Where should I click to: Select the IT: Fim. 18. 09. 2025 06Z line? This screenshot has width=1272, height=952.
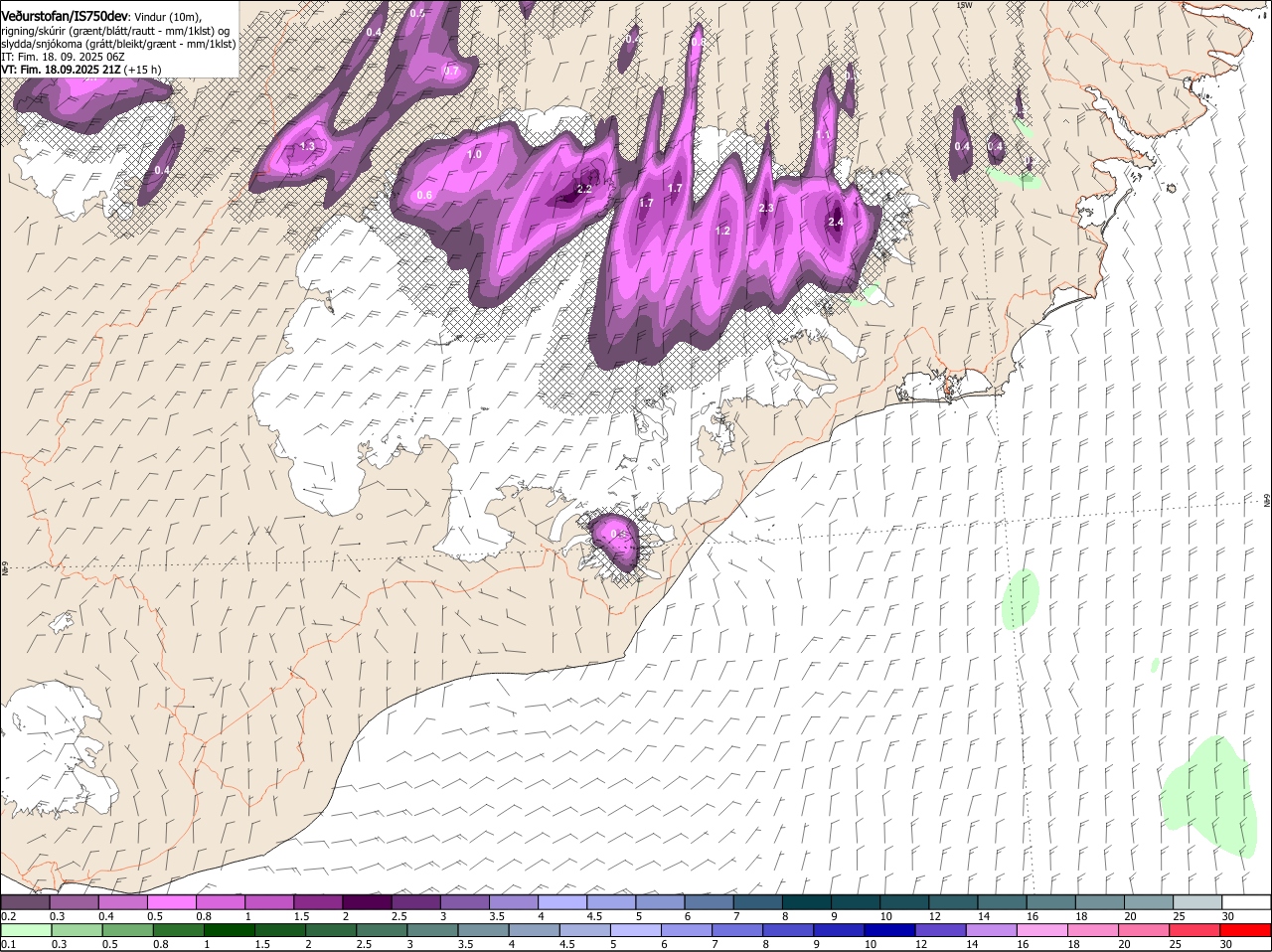(64, 57)
